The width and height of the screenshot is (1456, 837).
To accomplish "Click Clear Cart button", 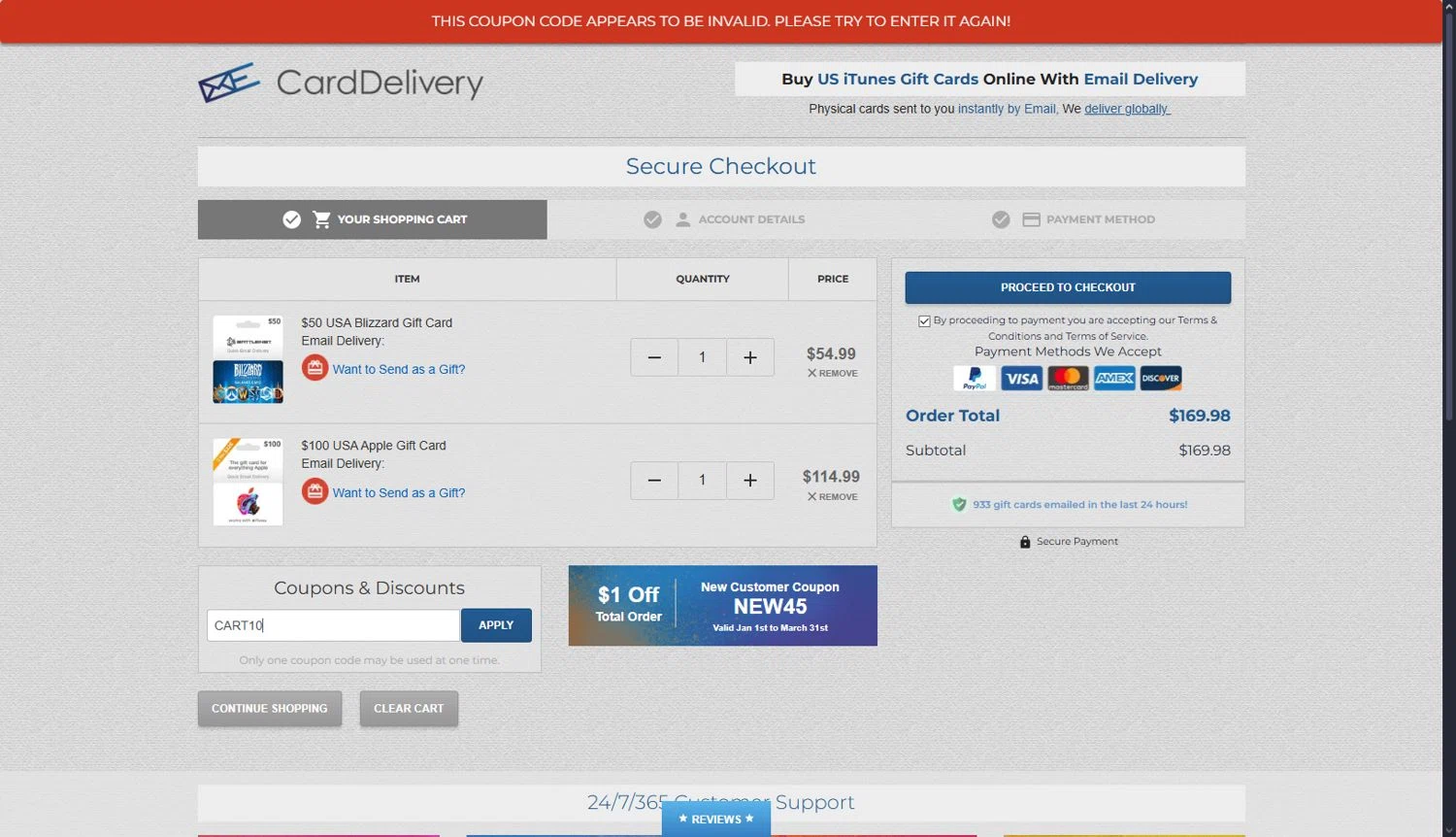I will (409, 709).
